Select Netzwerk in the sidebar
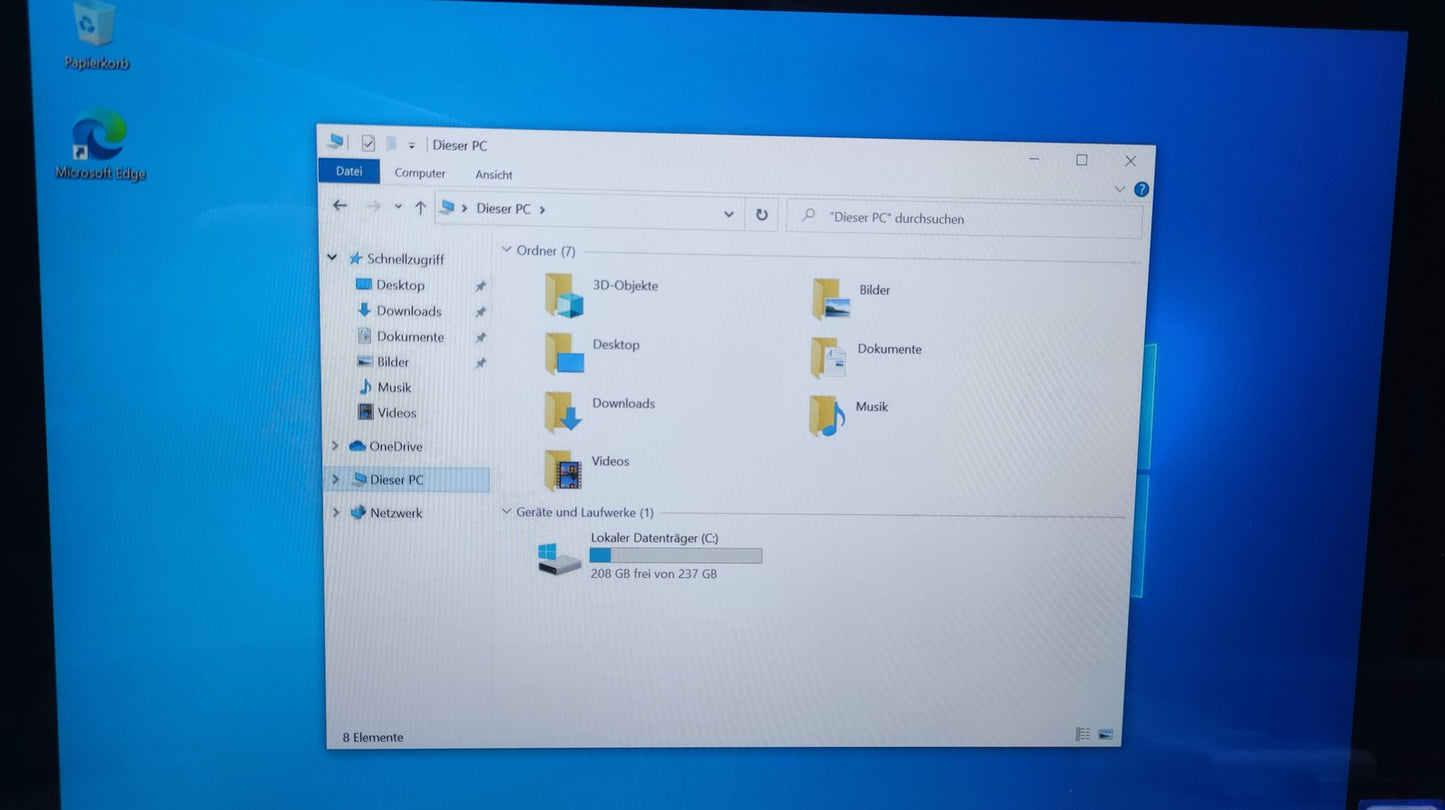1445x810 pixels. pyautogui.click(x=386, y=513)
